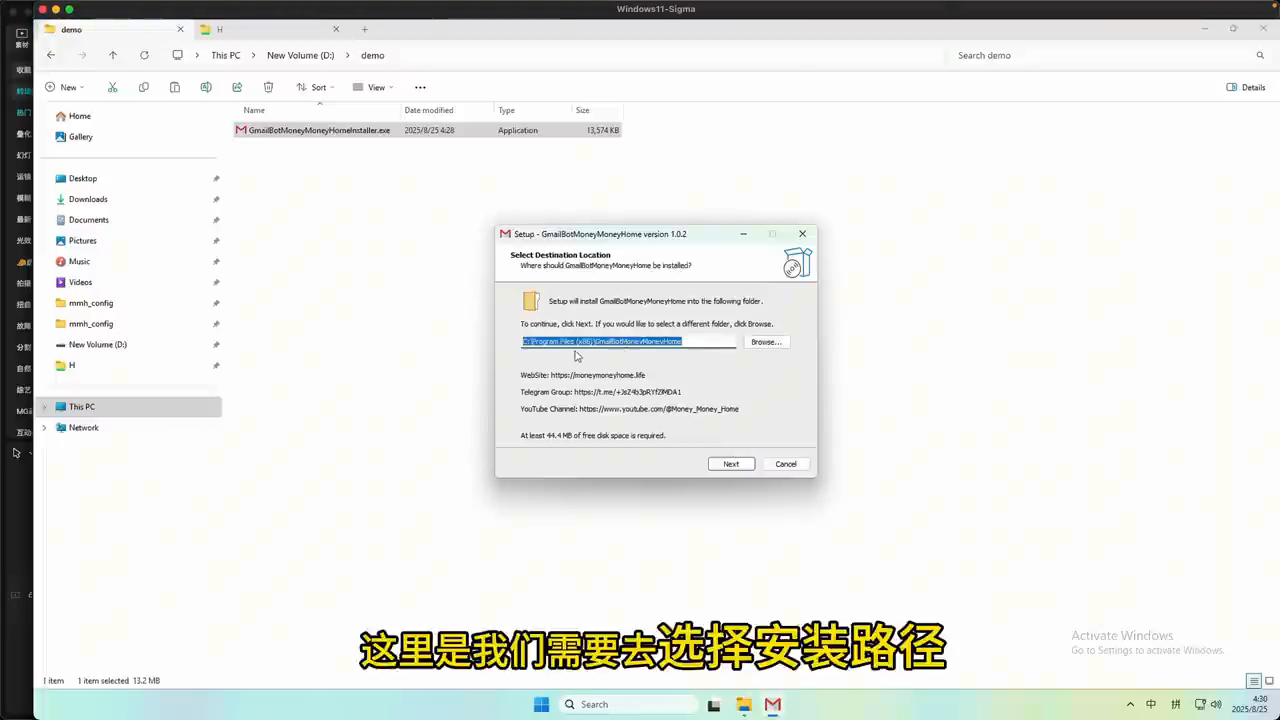Sort by the Size column header
The image size is (1280, 720).
596,110
